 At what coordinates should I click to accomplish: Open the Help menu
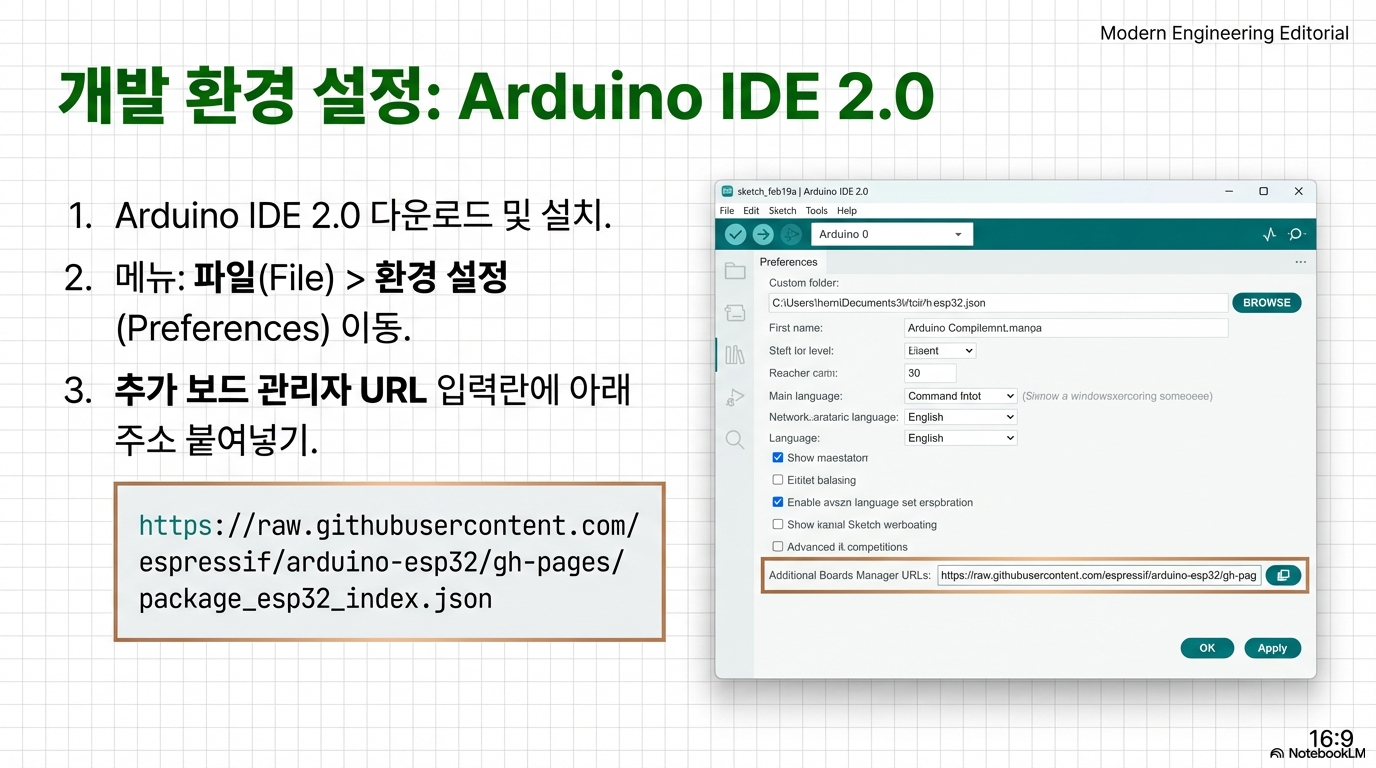pos(847,211)
